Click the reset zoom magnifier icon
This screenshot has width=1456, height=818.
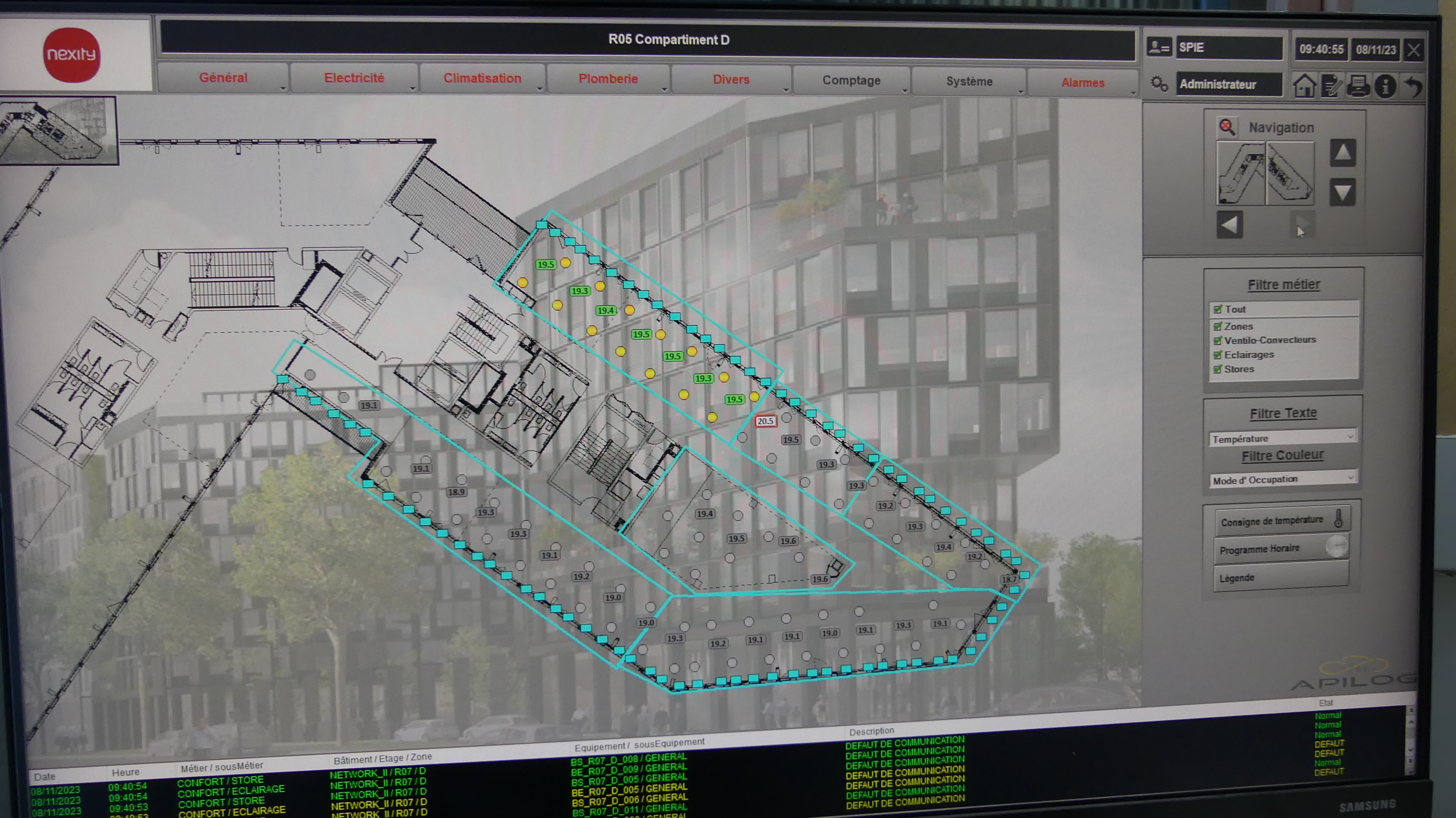coord(1227,127)
